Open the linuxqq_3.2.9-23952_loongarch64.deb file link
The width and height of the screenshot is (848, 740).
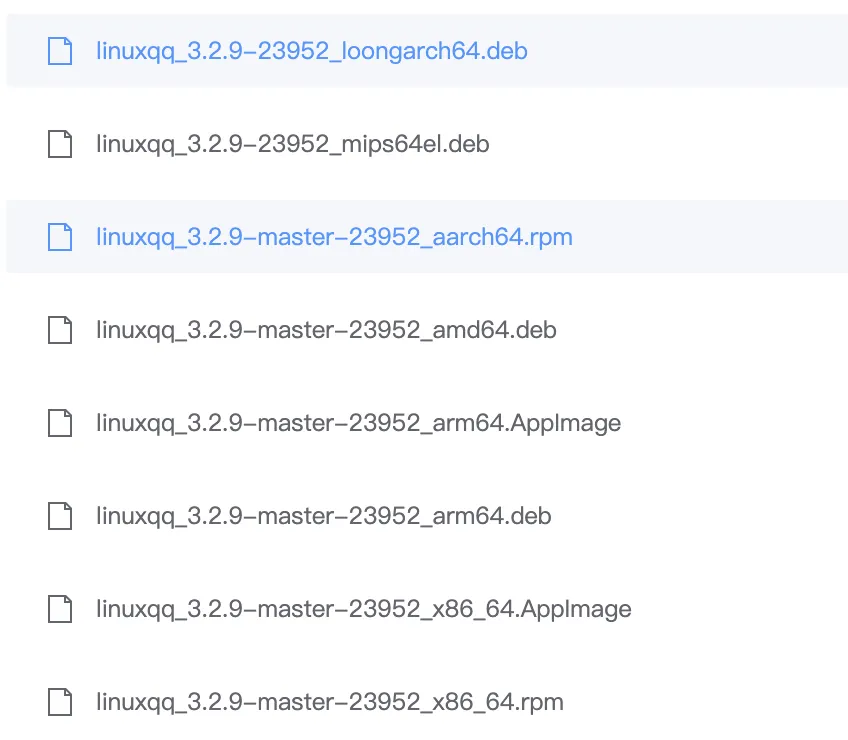click(312, 51)
